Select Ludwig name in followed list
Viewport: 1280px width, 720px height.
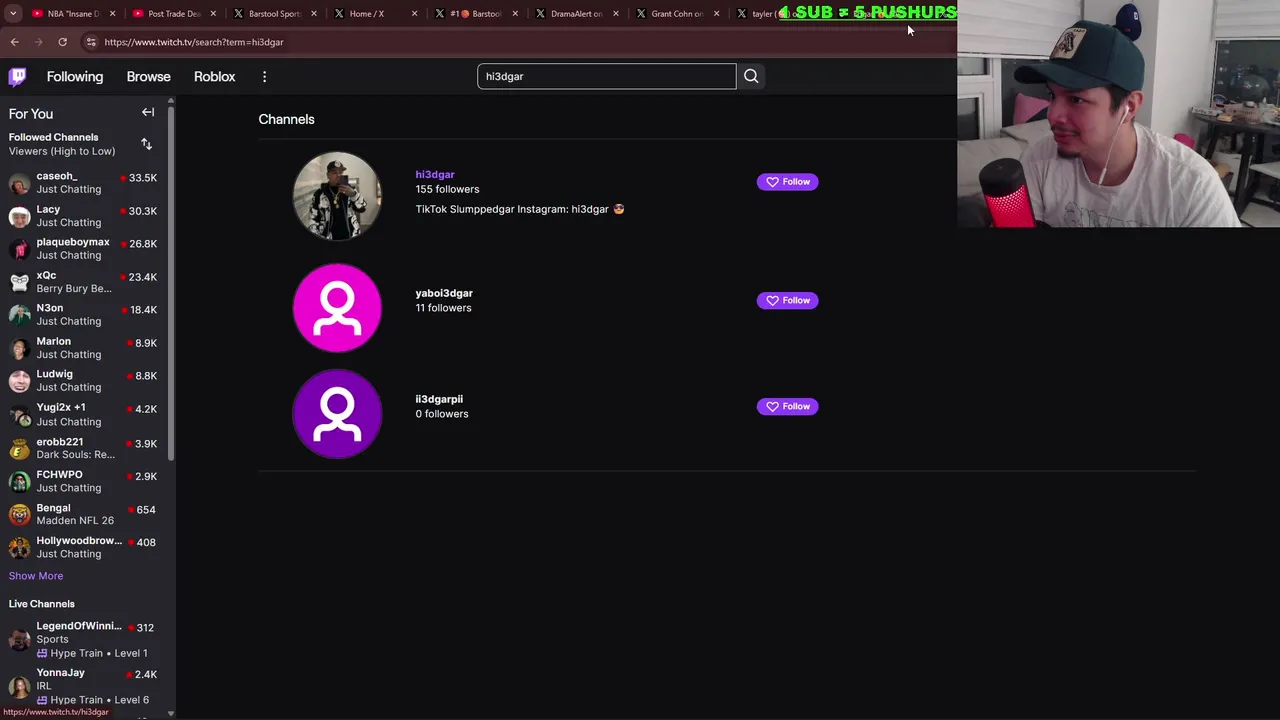55,374
